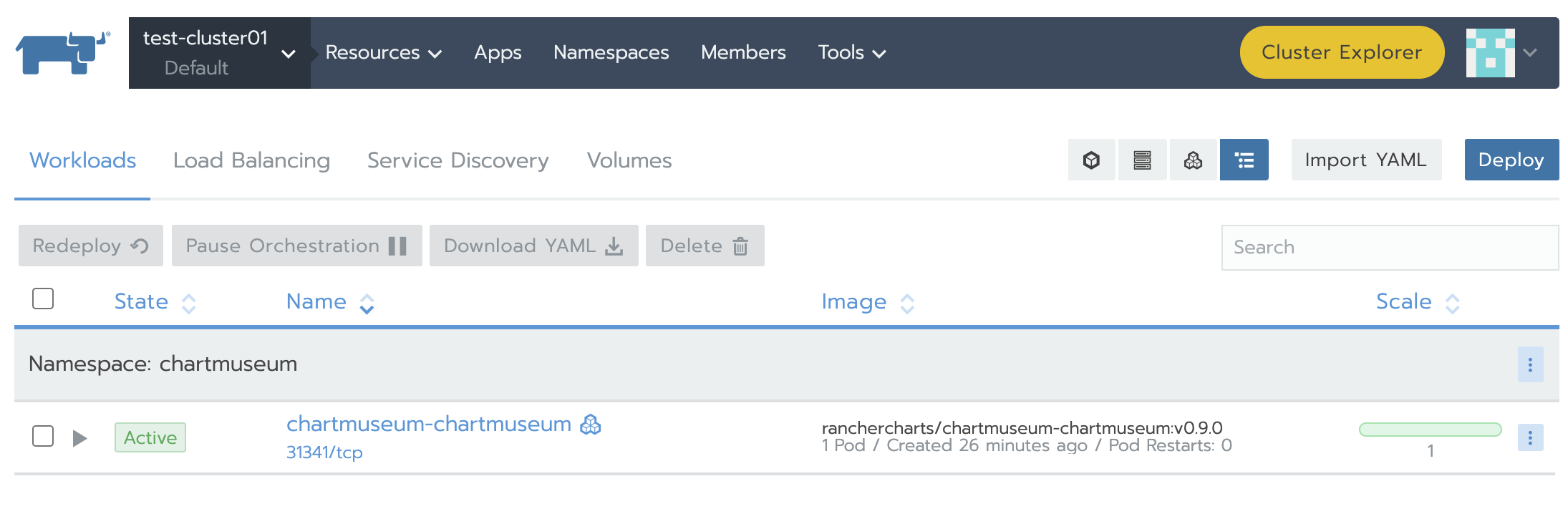Open the user avatar menu
1568x514 pixels.
(1490, 53)
